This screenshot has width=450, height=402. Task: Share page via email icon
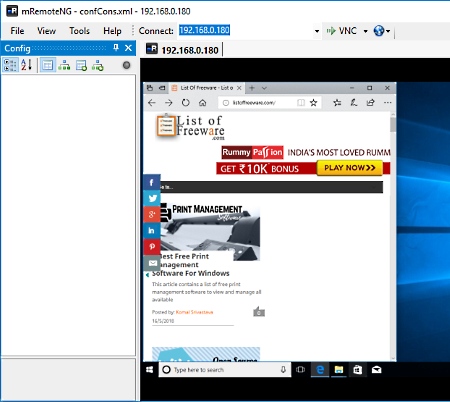(152, 263)
